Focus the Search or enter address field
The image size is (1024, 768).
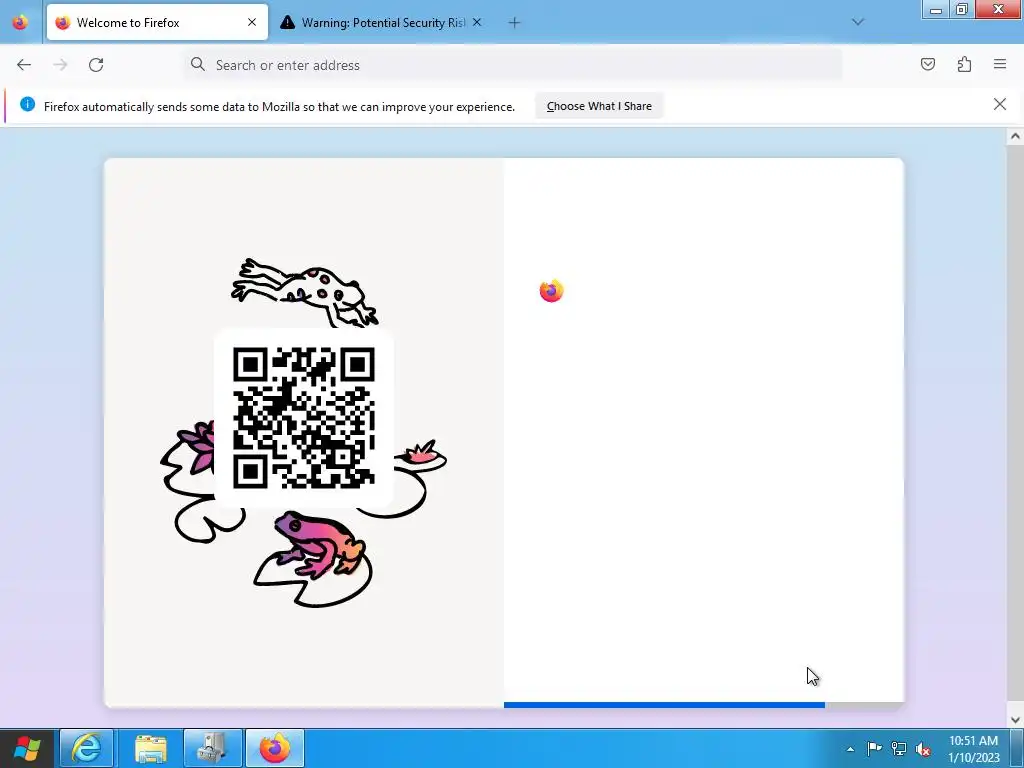coord(513,65)
